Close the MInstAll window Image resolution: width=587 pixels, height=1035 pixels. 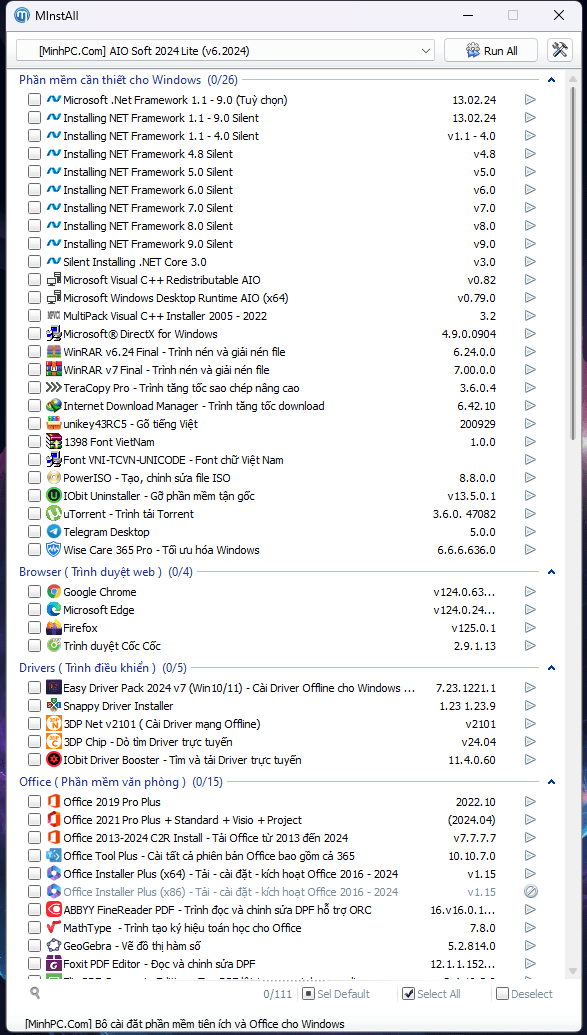pyautogui.click(x=559, y=15)
